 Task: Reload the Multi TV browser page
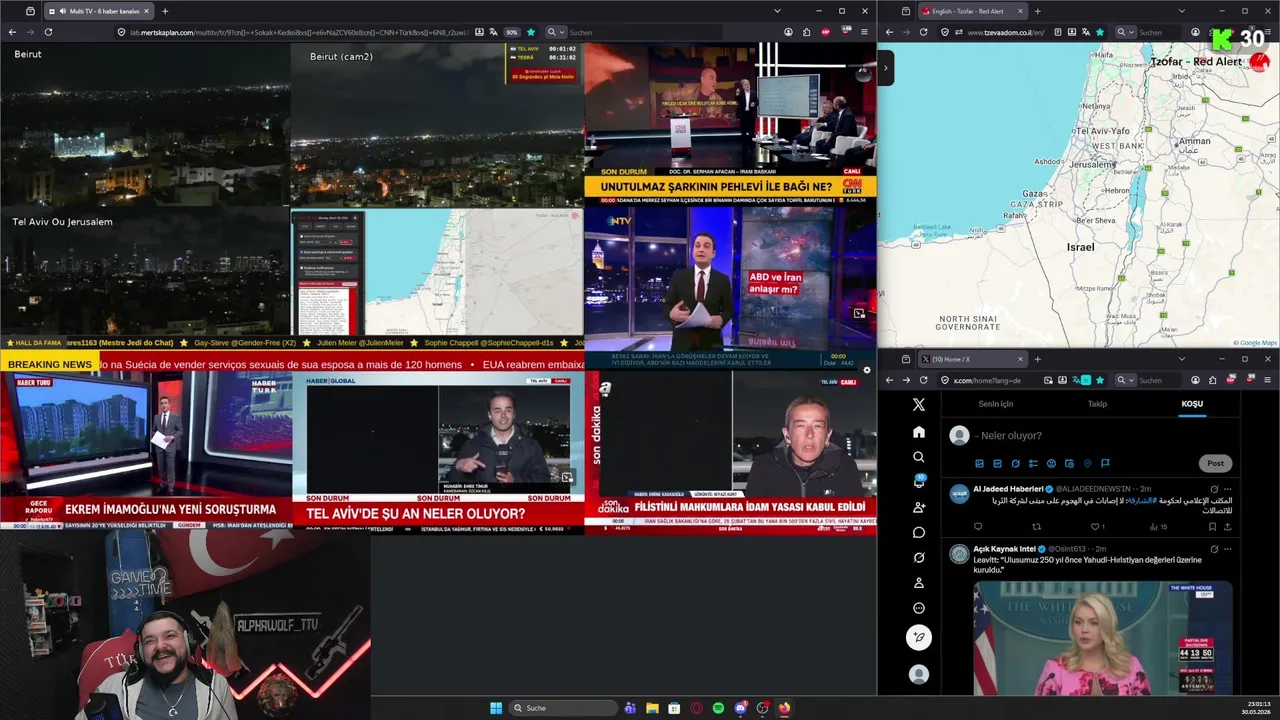(x=48, y=32)
